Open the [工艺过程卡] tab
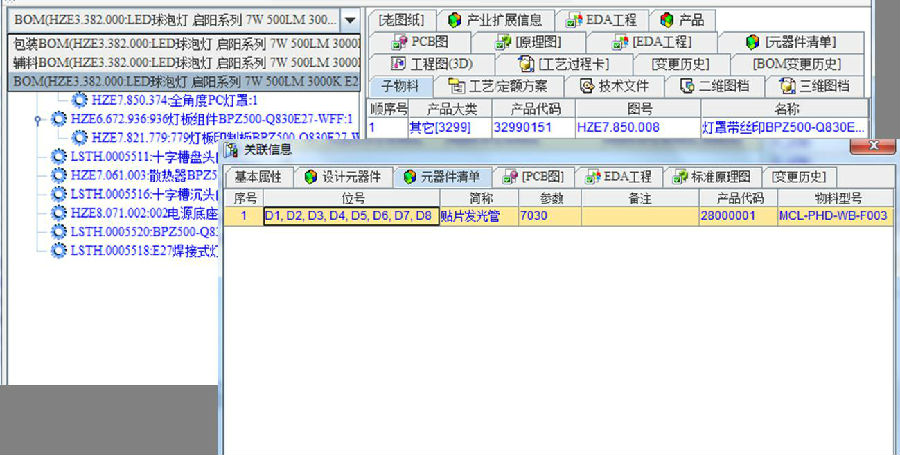900x455 pixels. (x=564, y=64)
